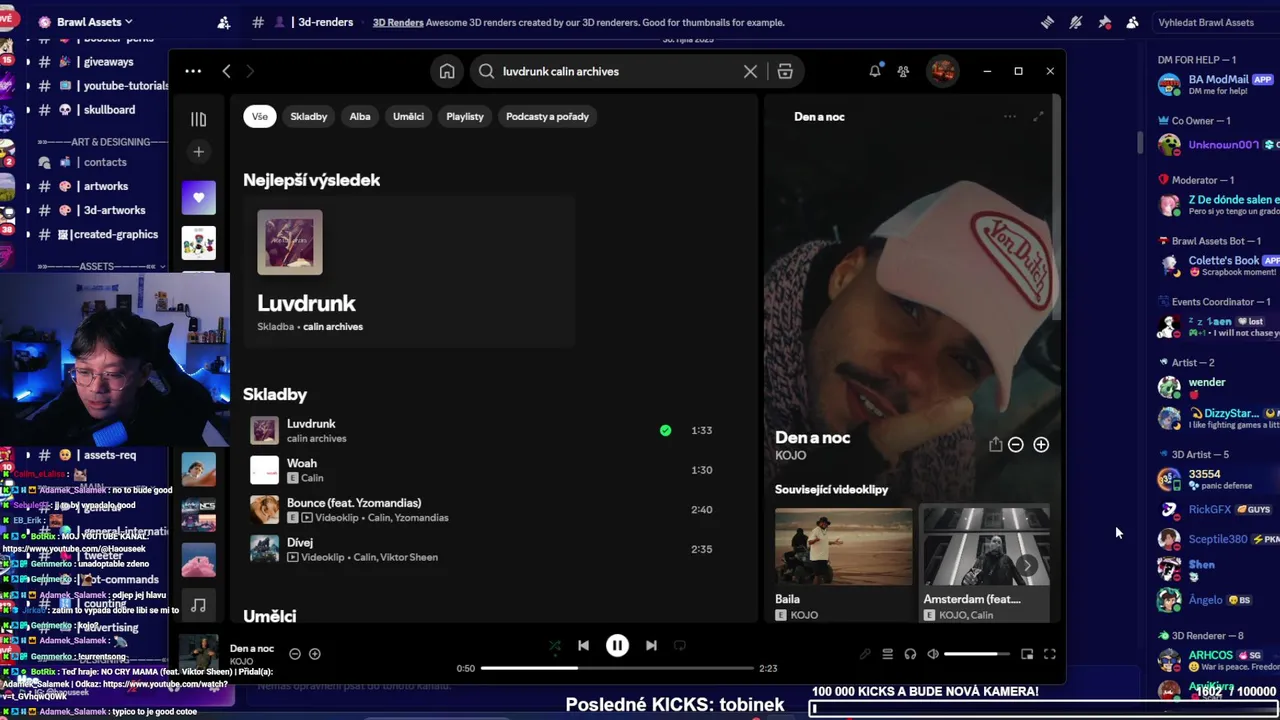Toggle shuffle mode
Screen dimensions: 1280x720
tap(554, 646)
